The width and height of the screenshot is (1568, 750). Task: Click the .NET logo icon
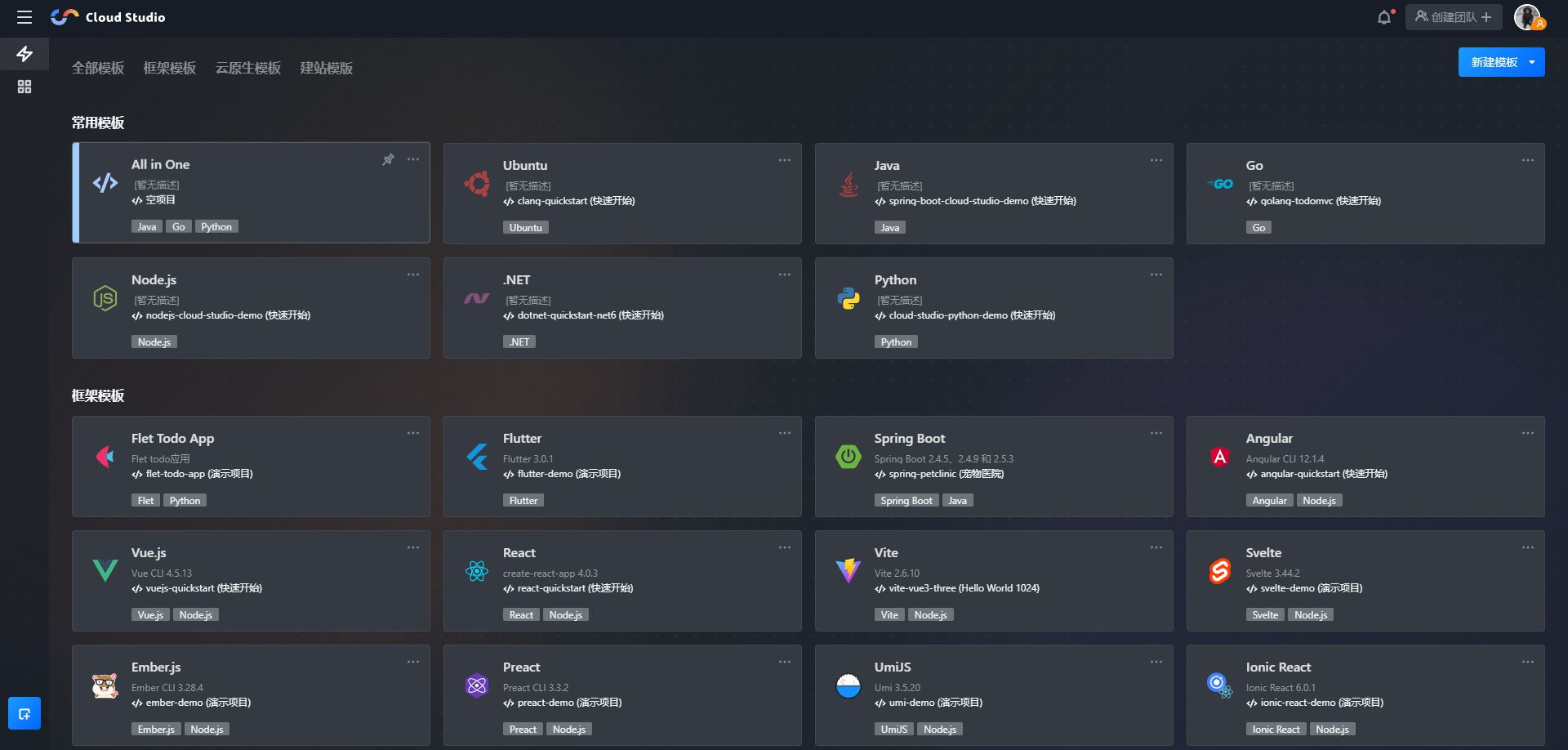[477, 298]
